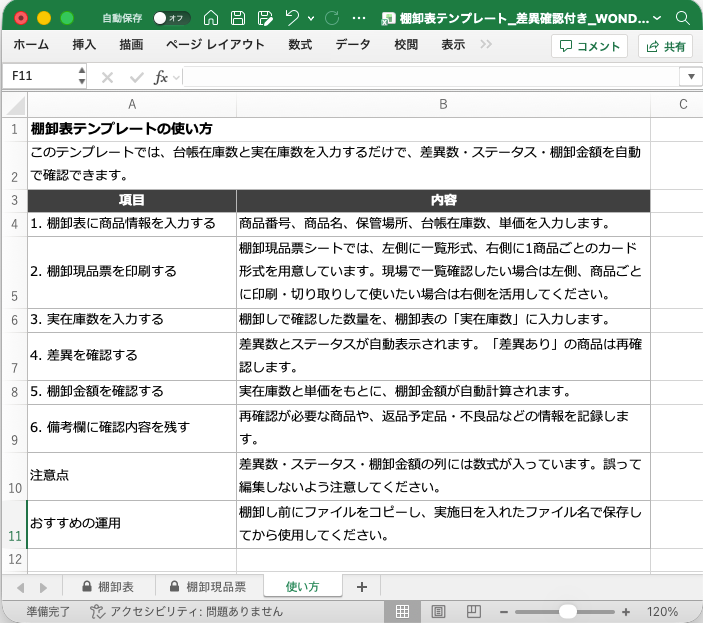Click the Redo circular arrow icon
This screenshot has width=703, height=623.
tap(332, 18)
